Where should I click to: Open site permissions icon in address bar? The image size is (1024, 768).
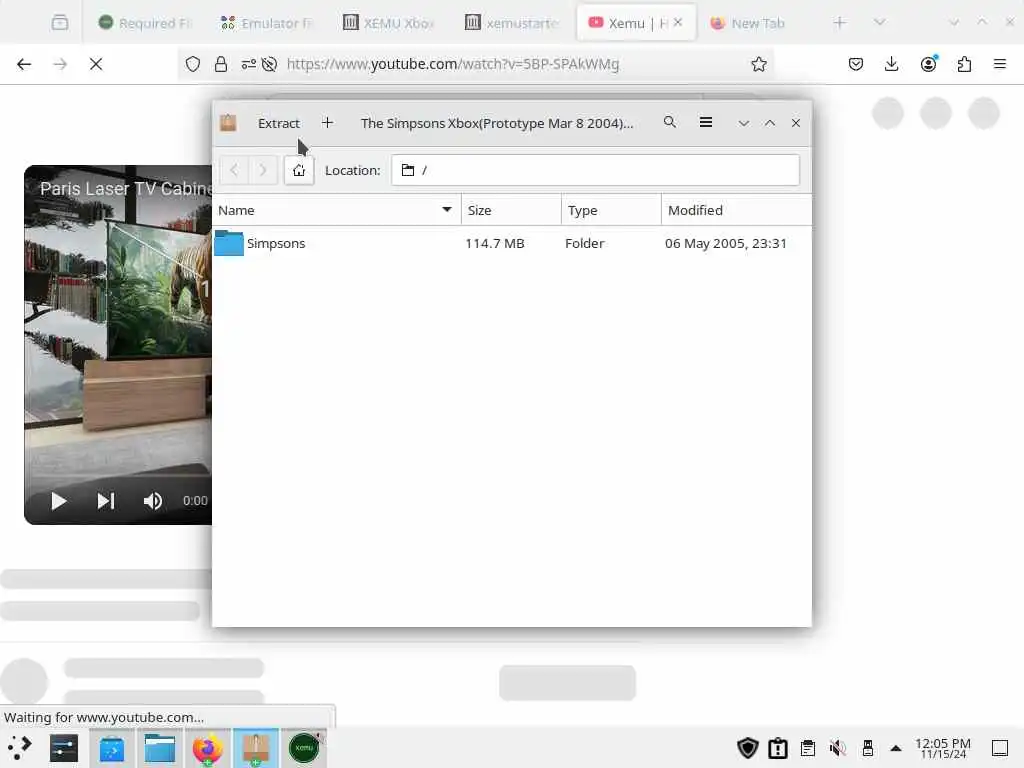coord(248,64)
